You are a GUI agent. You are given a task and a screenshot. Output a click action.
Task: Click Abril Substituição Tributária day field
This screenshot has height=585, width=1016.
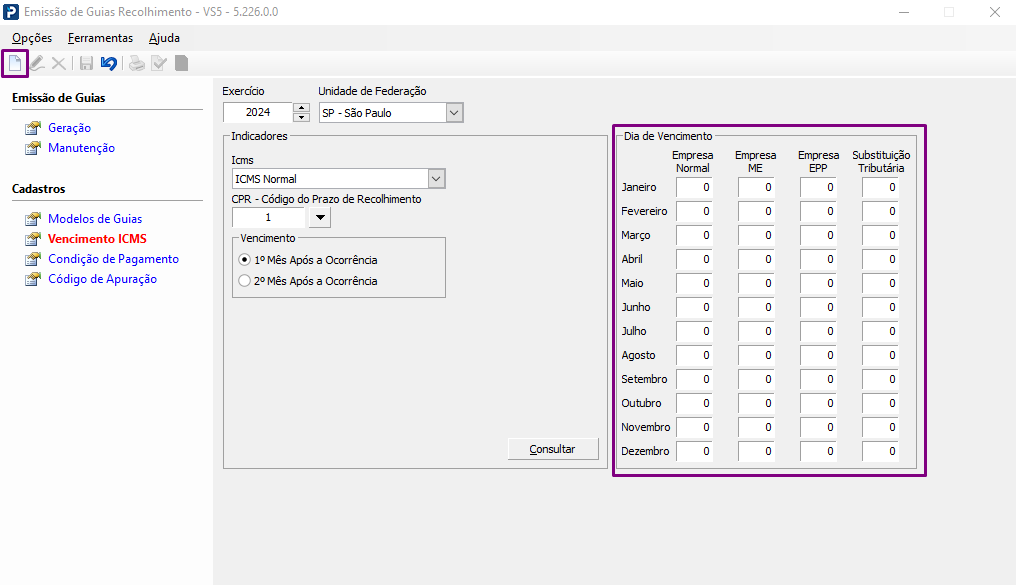[x=881, y=259]
